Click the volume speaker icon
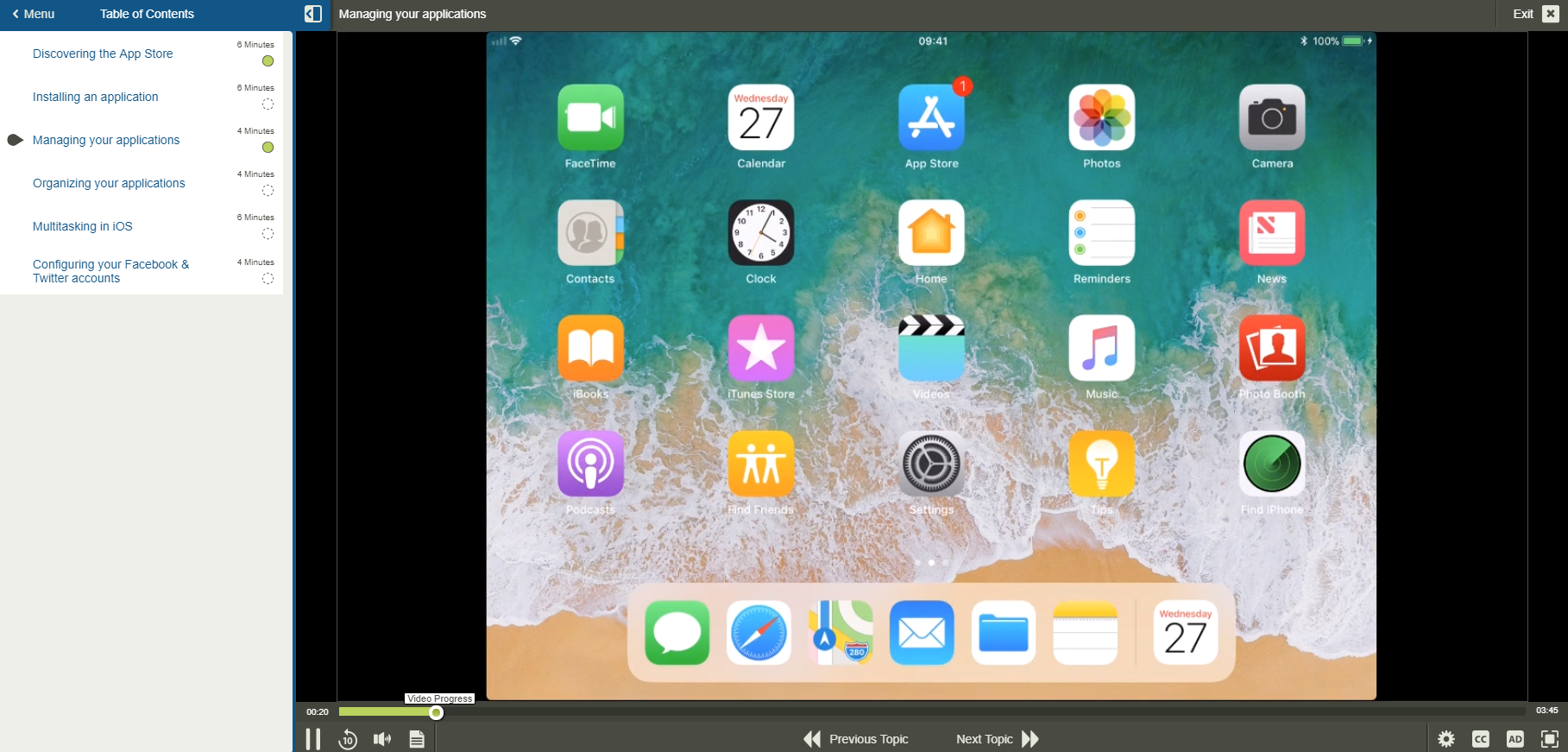This screenshot has height=752, width=1568. (x=382, y=739)
